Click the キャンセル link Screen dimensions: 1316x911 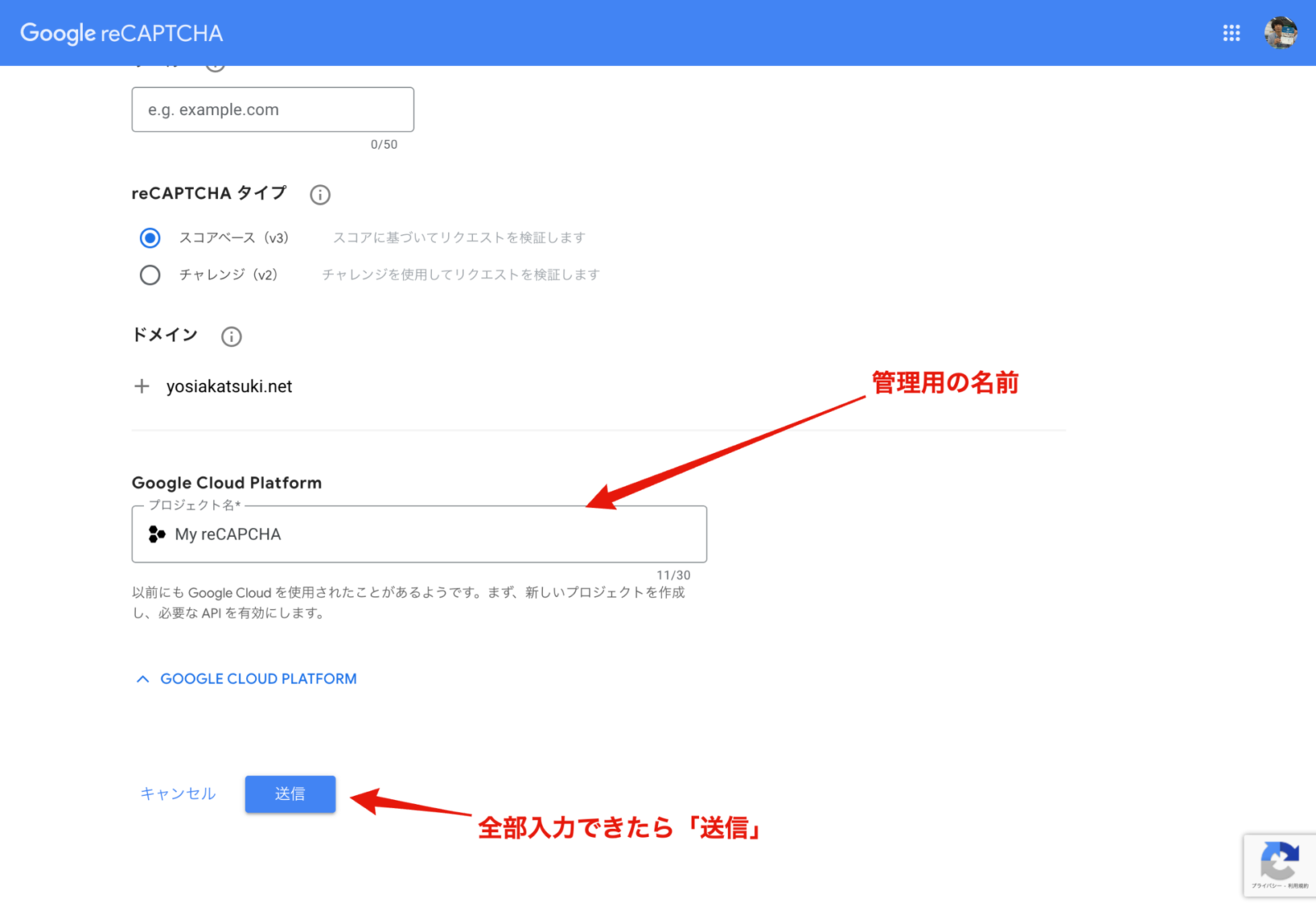(x=178, y=794)
